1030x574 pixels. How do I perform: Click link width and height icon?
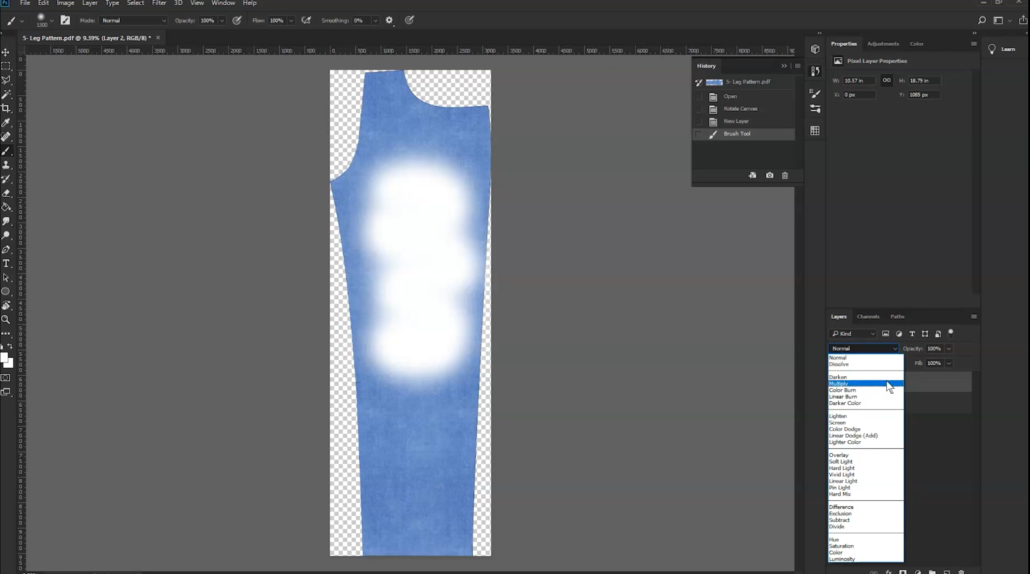pos(887,81)
